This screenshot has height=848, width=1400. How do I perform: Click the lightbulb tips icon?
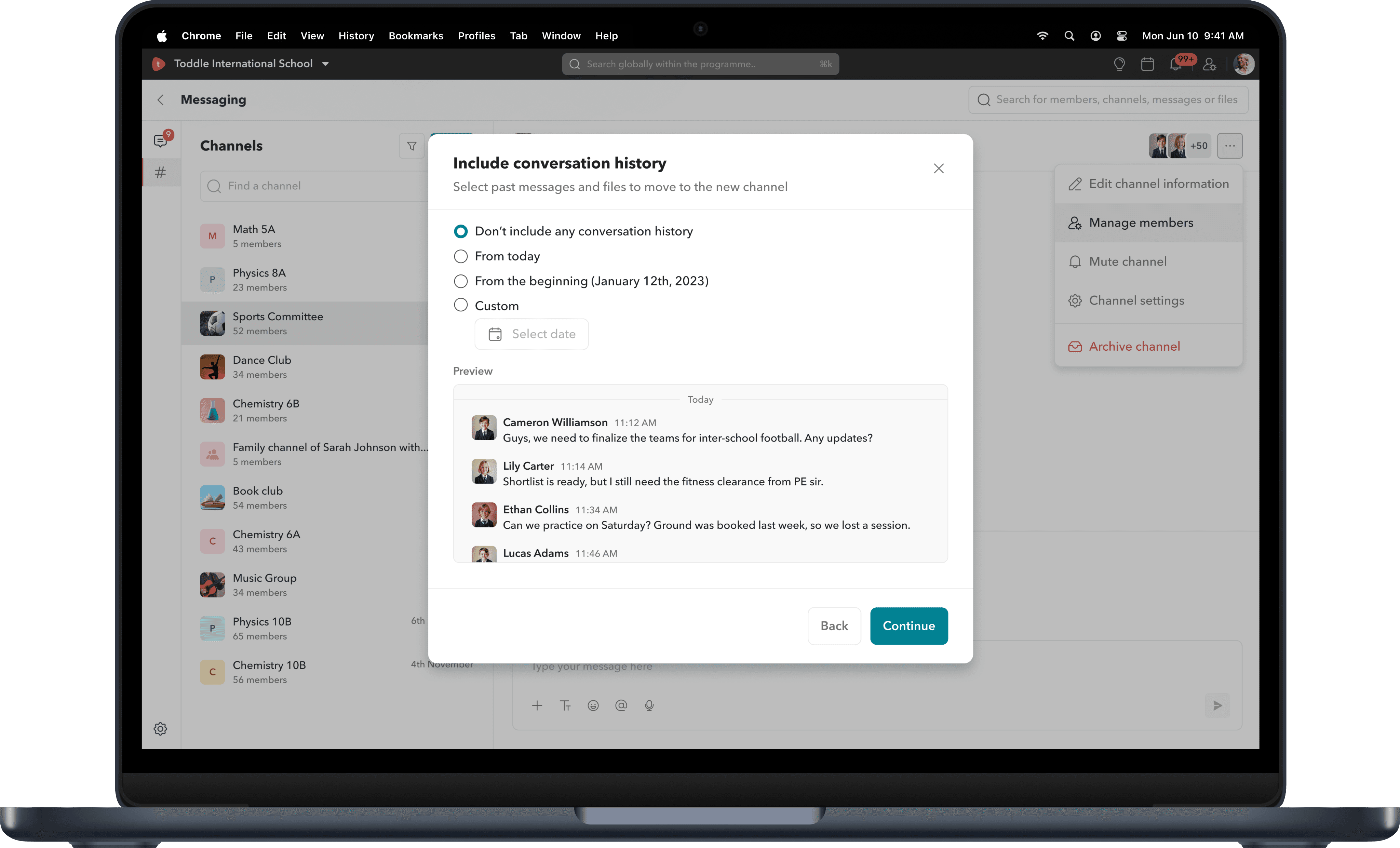pyautogui.click(x=1119, y=64)
